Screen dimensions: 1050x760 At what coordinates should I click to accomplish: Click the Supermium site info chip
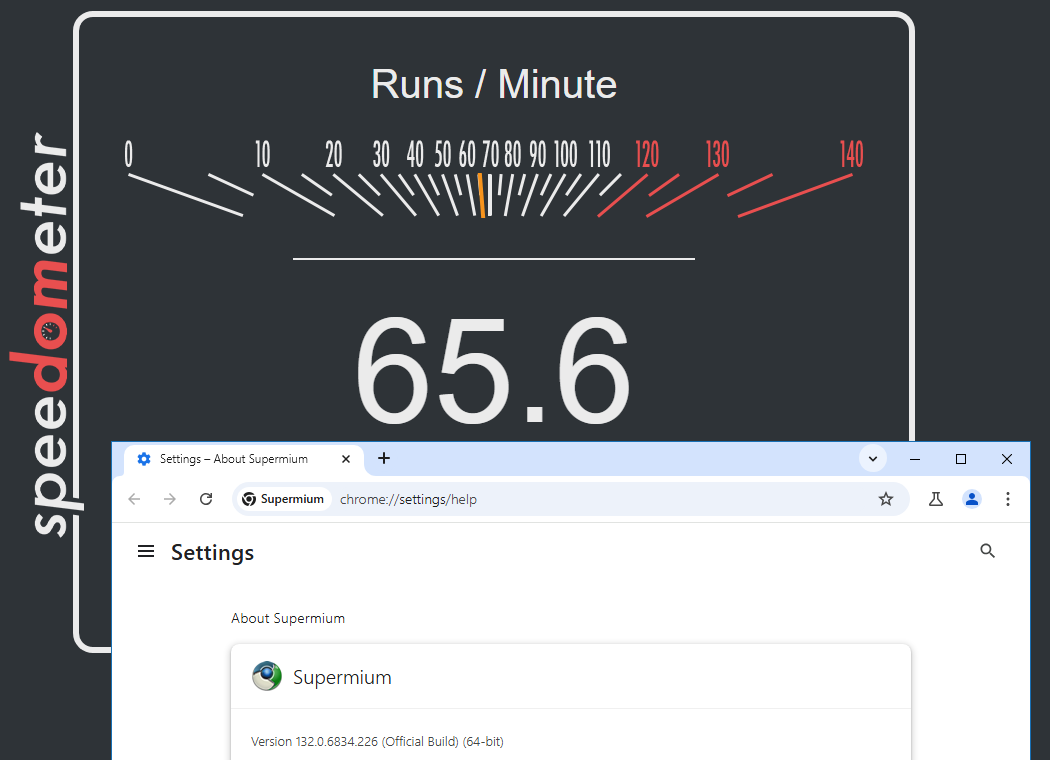tap(283, 499)
